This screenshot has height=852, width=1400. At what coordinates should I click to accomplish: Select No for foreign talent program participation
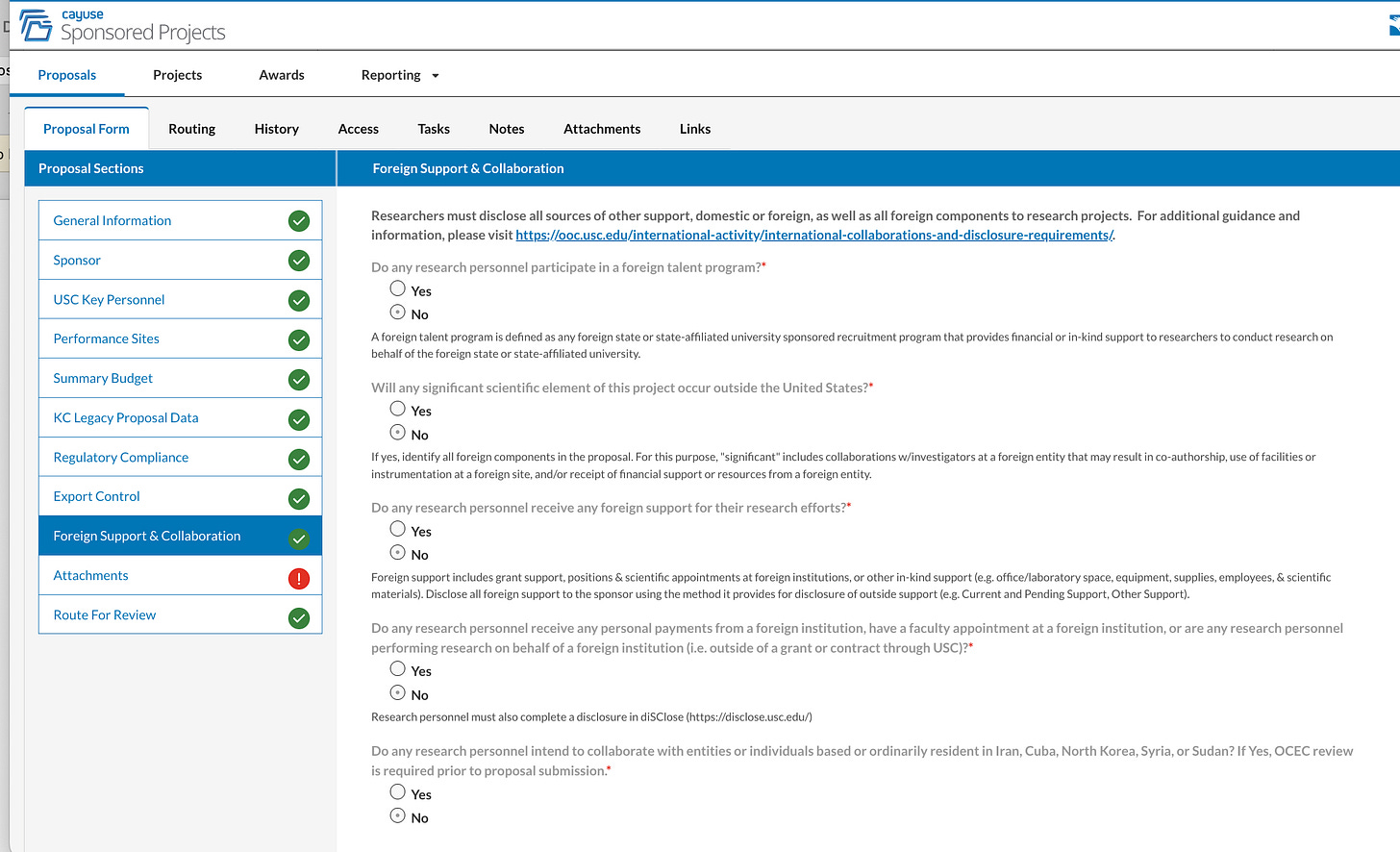(x=397, y=312)
